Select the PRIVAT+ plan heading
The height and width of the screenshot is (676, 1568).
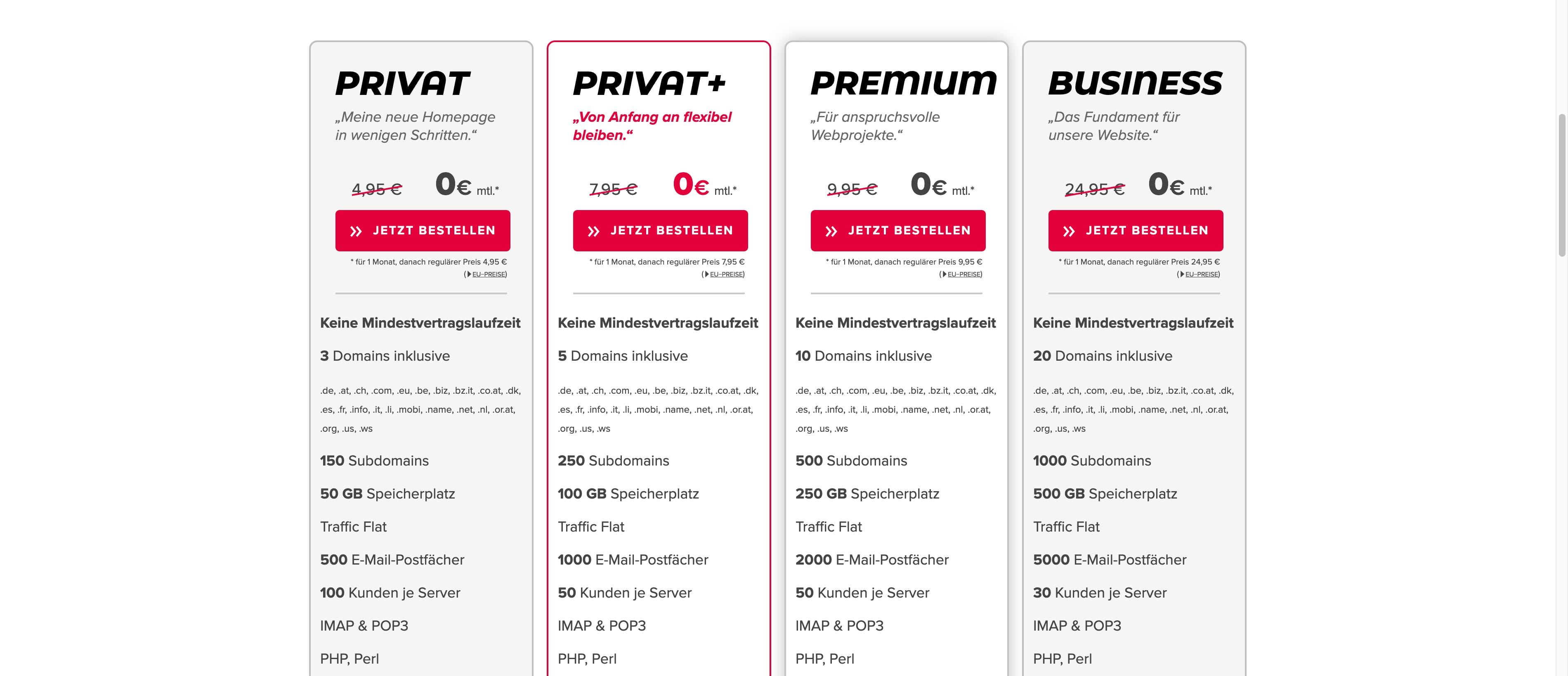(x=649, y=83)
